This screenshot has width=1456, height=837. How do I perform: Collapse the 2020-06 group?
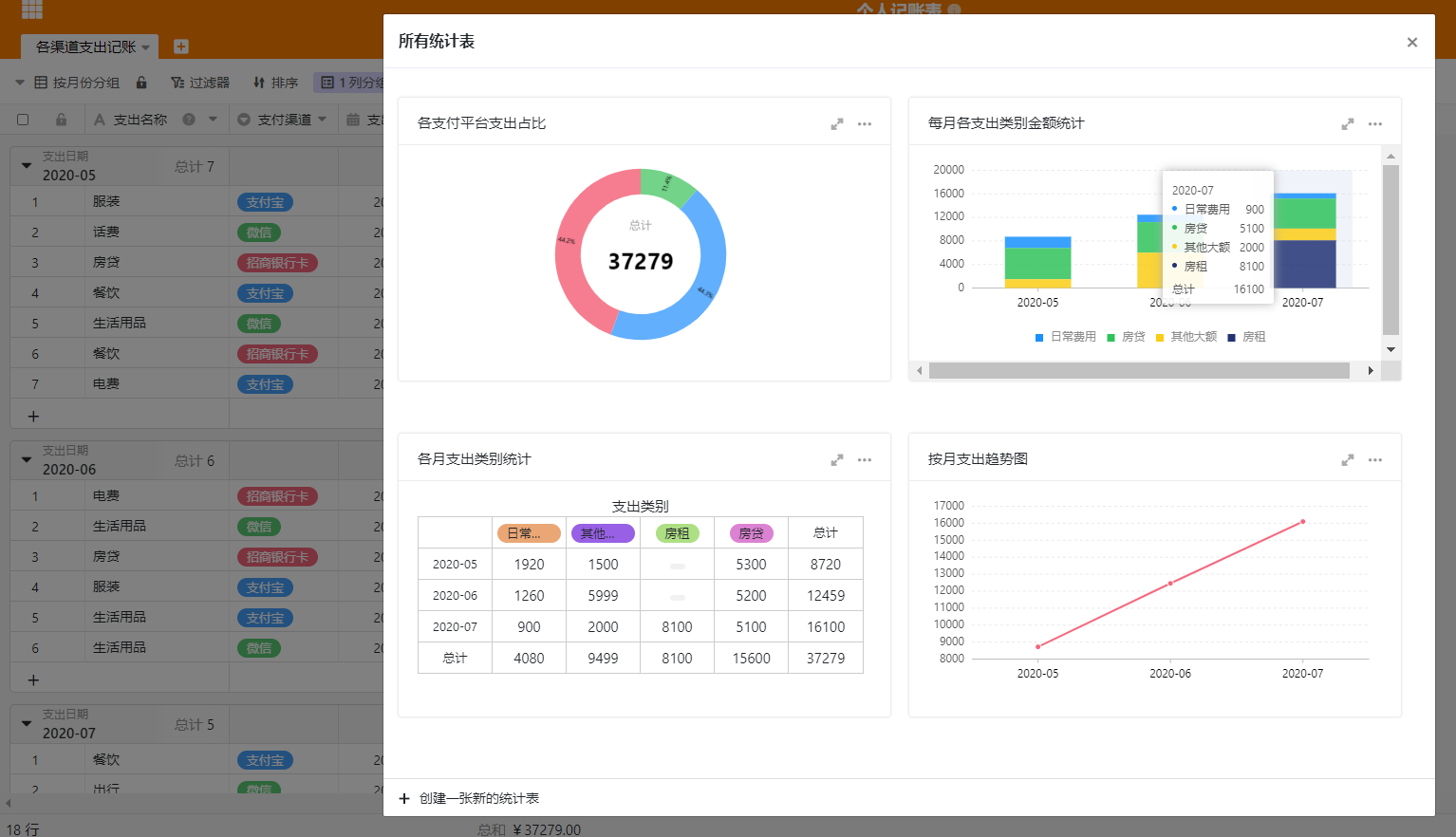coord(27,460)
